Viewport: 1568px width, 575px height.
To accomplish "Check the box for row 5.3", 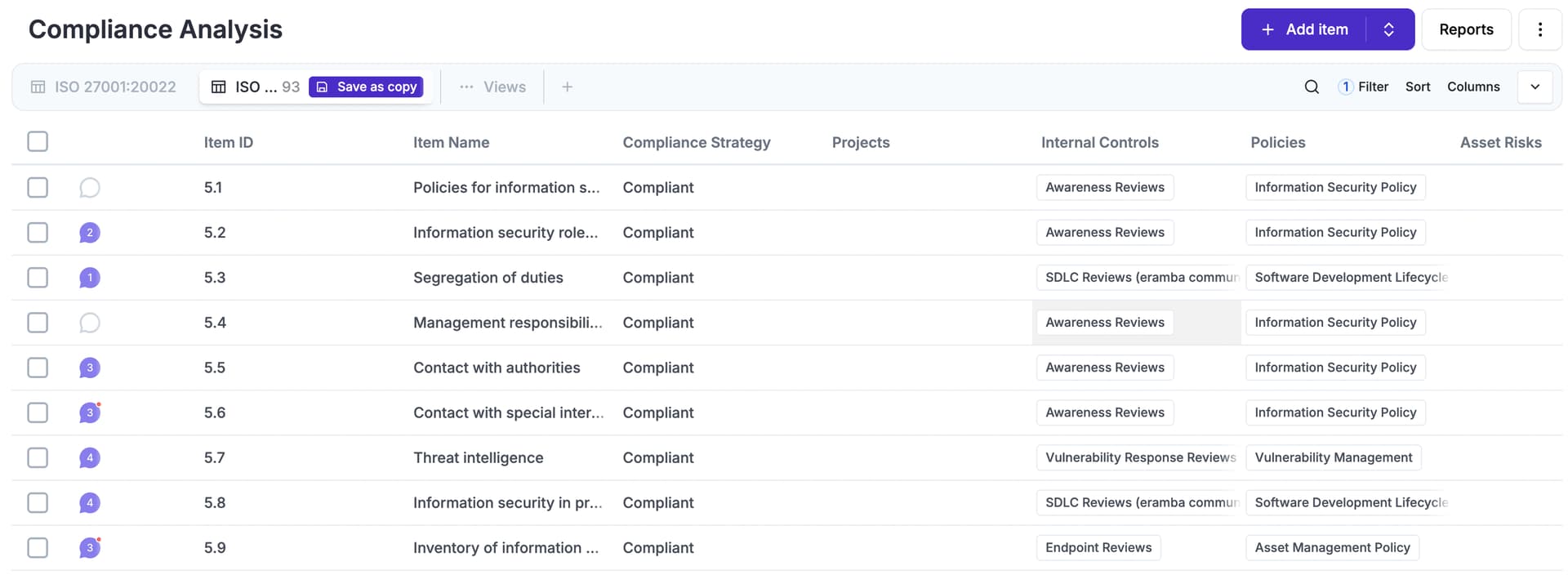I will tap(38, 277).
